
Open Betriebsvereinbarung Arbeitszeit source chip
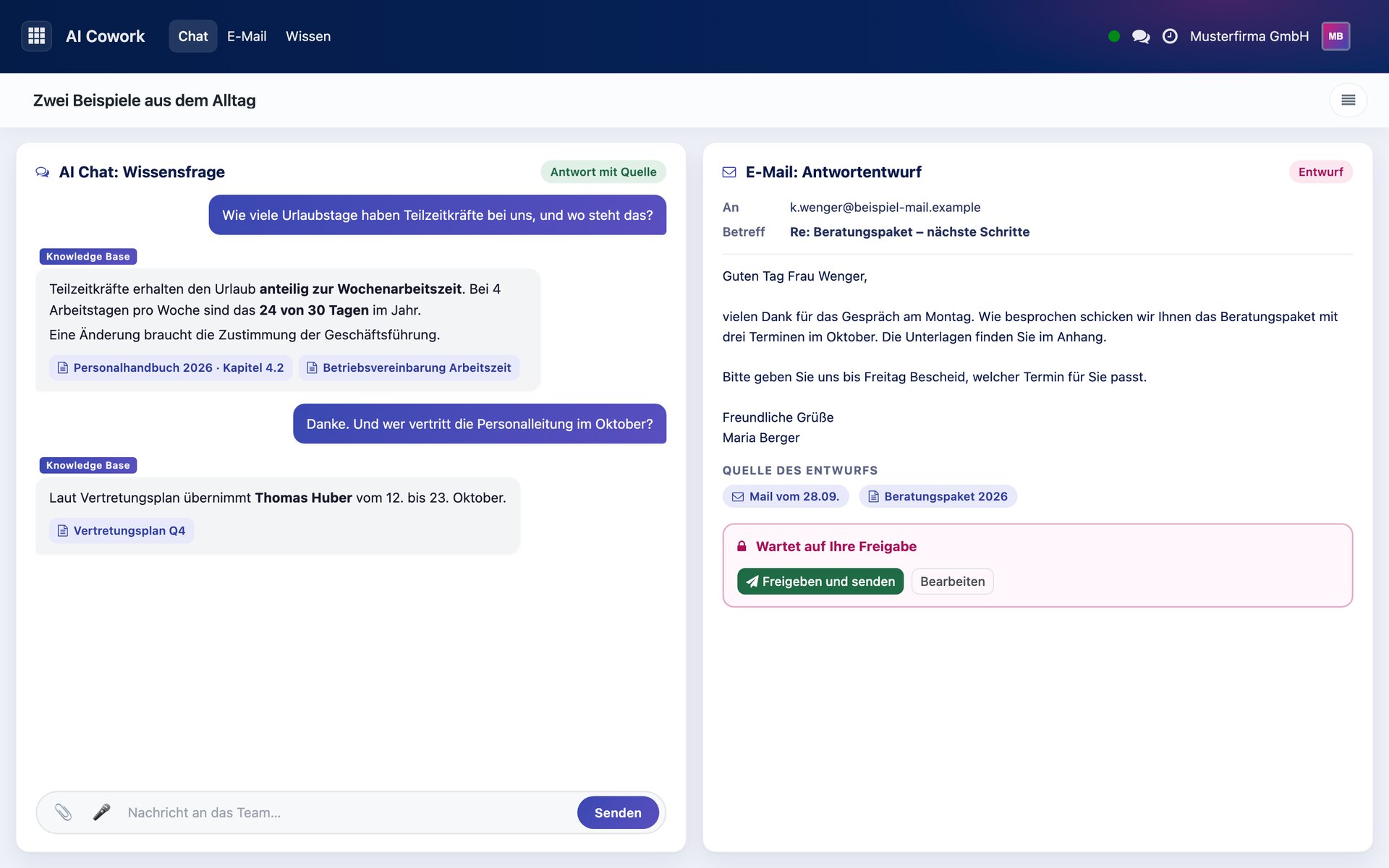pyautogui.click(x=409, y=367)
